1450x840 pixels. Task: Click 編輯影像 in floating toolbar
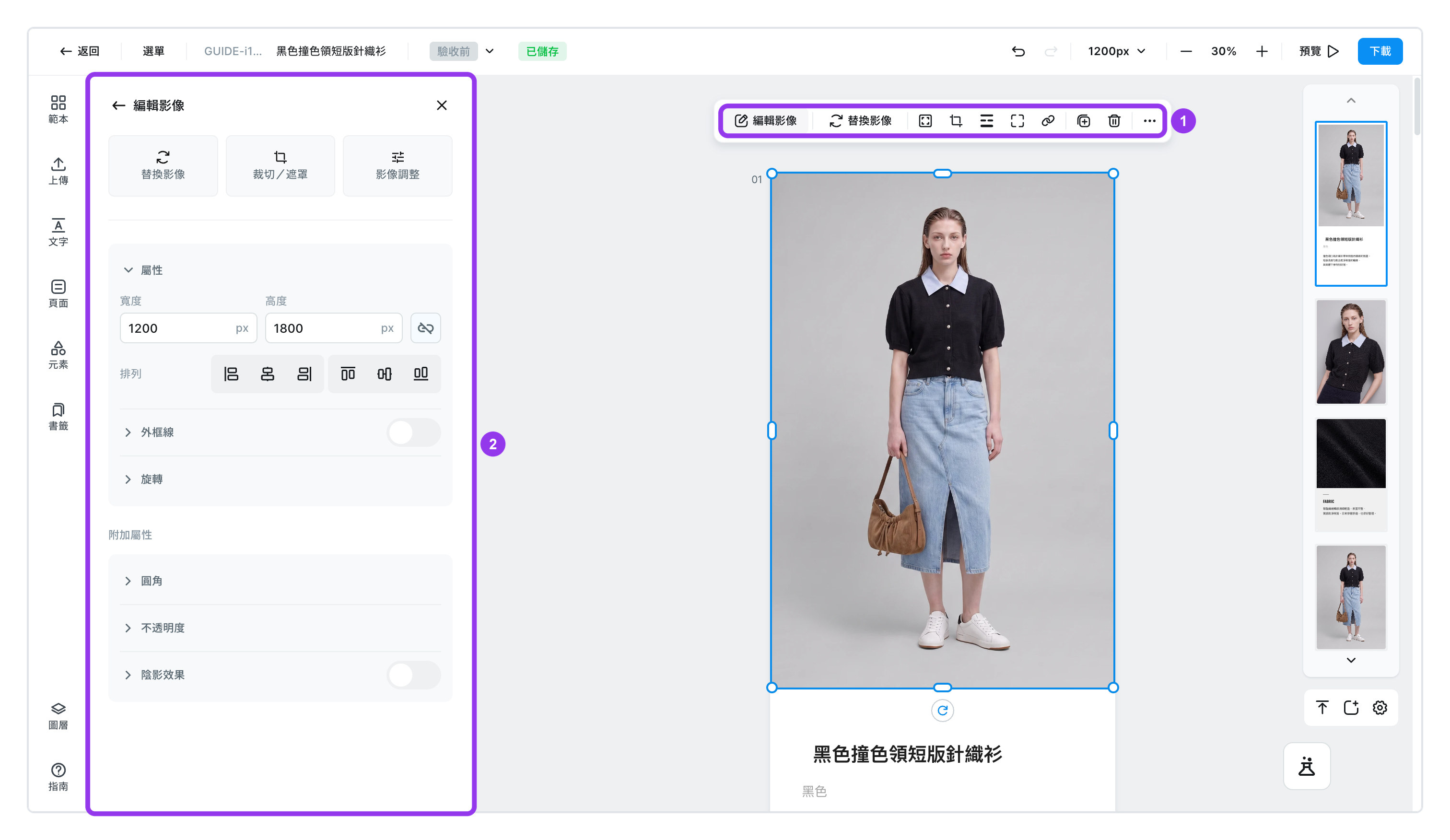click(x=766, y=121)
